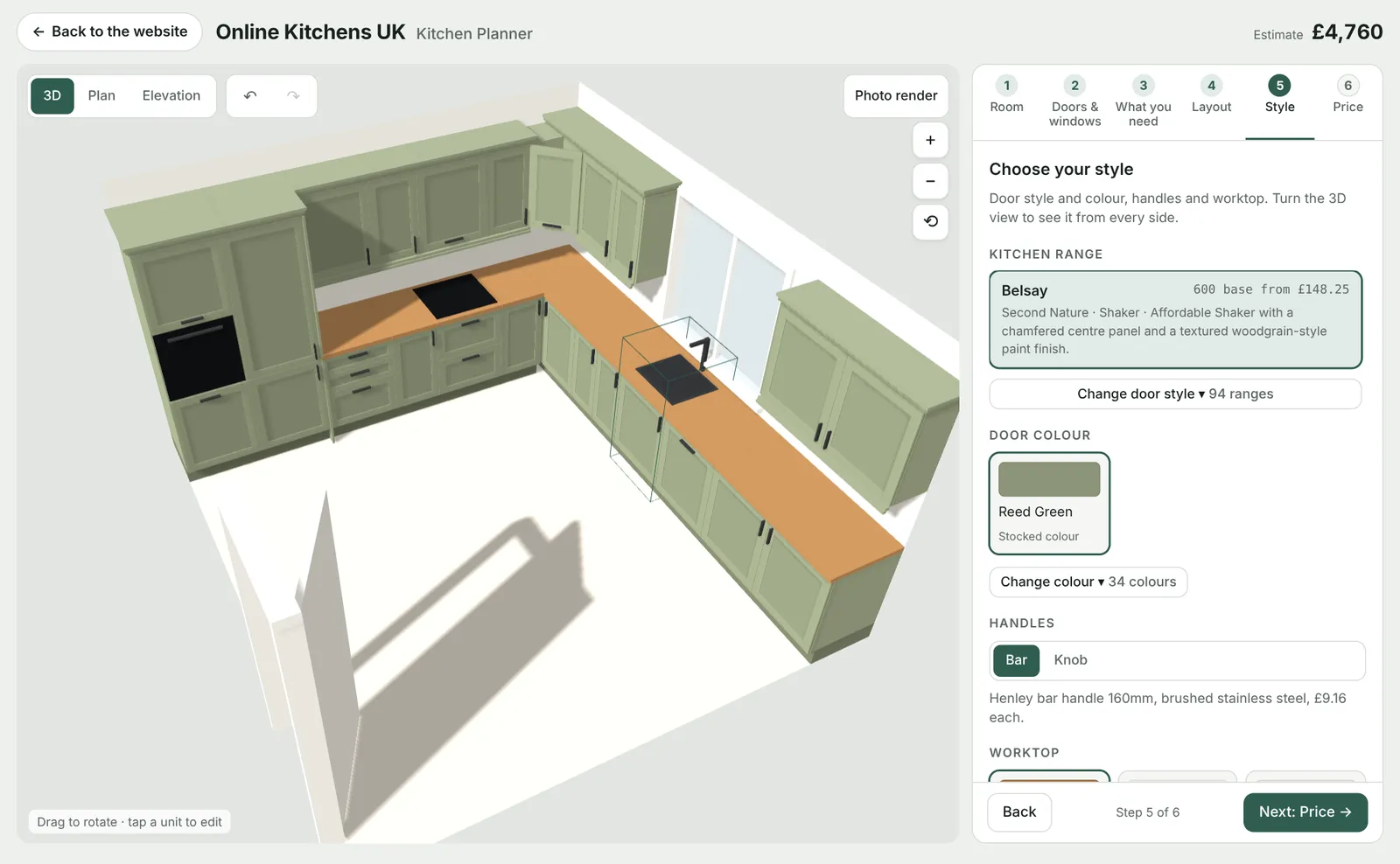Image resolution: width=1400 pixels, height=864 pixels.
Task: Go to step 4 Layout
Action: pyautogui.click(x=1211, y=95)
